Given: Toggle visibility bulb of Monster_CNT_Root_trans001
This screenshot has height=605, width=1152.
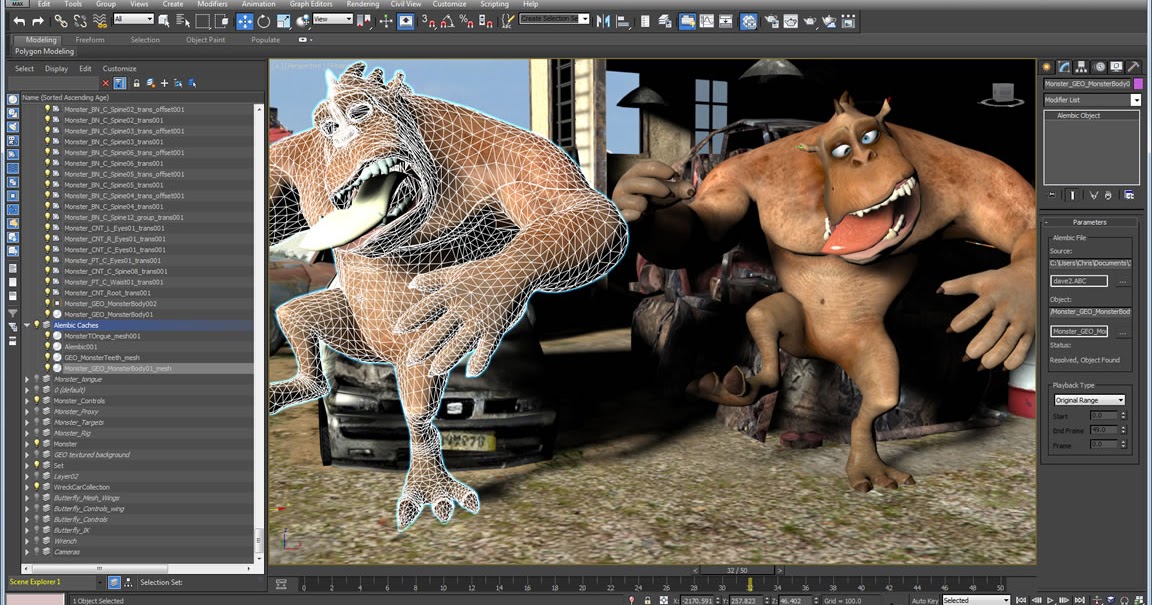Looking at the screenshot, I should click(x=47, y=293).
